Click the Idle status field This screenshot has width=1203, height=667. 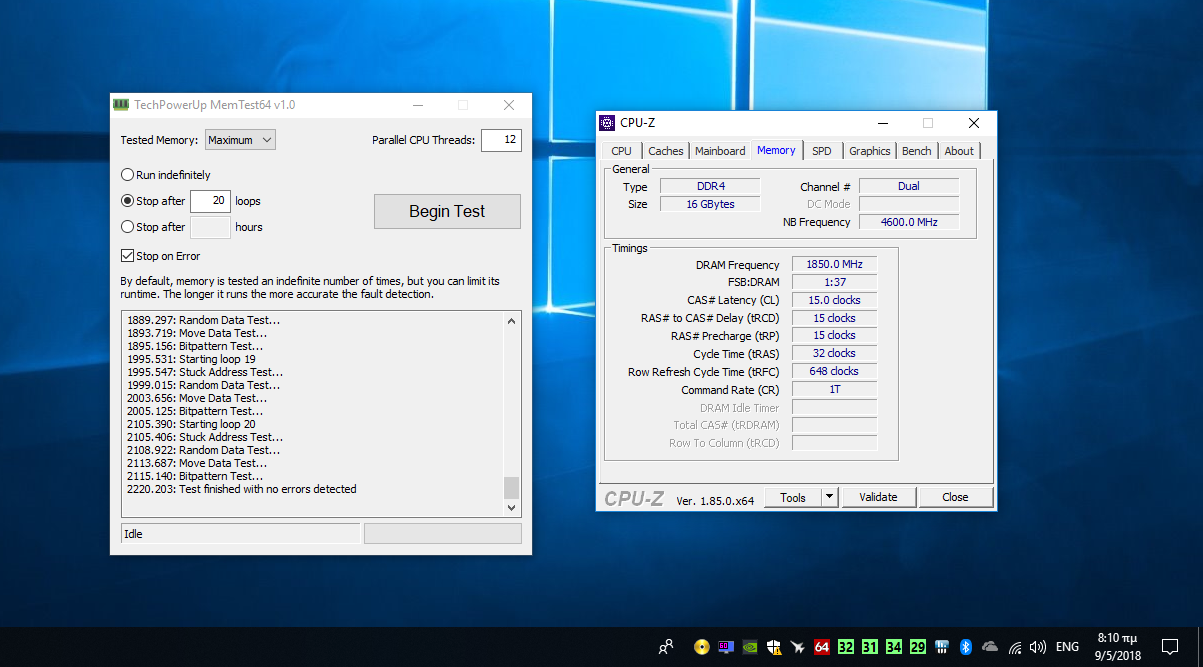tap(240, 534)
